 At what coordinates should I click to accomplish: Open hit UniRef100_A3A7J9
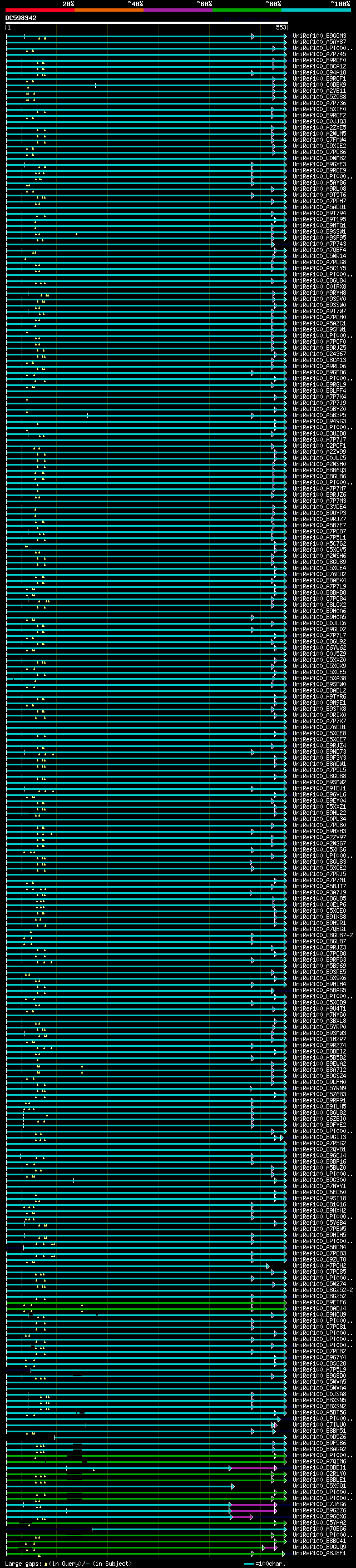point(319,892)
